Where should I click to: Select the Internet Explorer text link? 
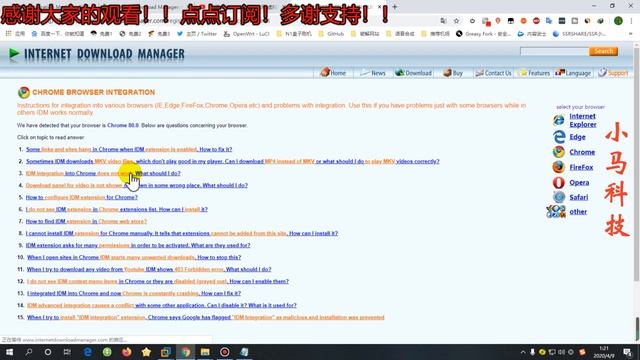(583, 120)
